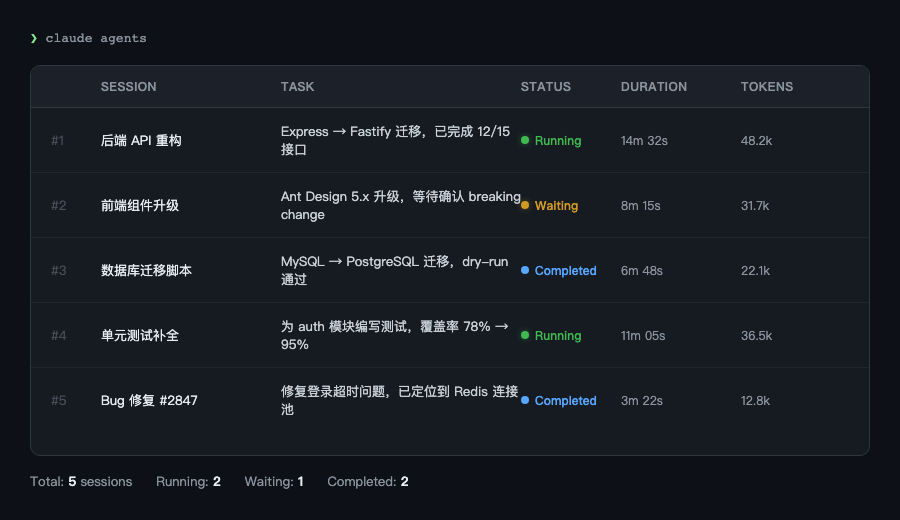Click the Running label in row #1
This screenshot has width=900, height=520.
click(558, 141)
